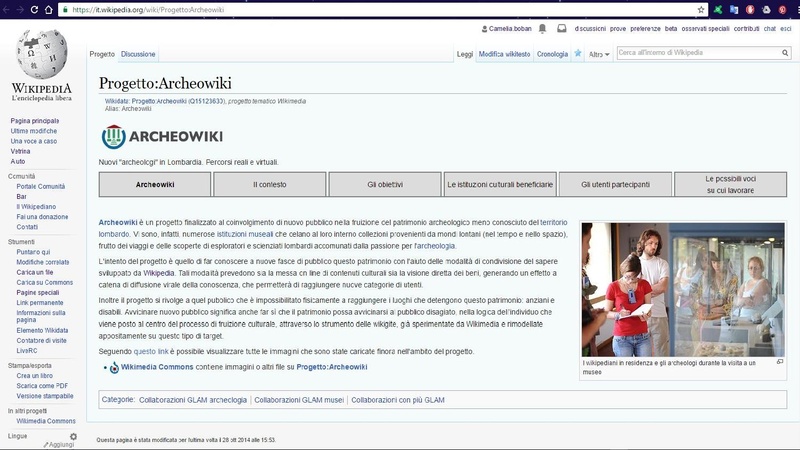
Task: Open the language settings gear icon
Action: (x=73, y=436)
